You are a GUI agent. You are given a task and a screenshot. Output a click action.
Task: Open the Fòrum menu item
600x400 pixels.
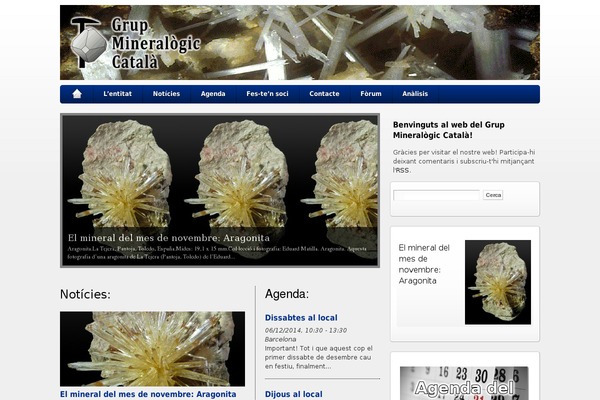[x=371, y=94]
